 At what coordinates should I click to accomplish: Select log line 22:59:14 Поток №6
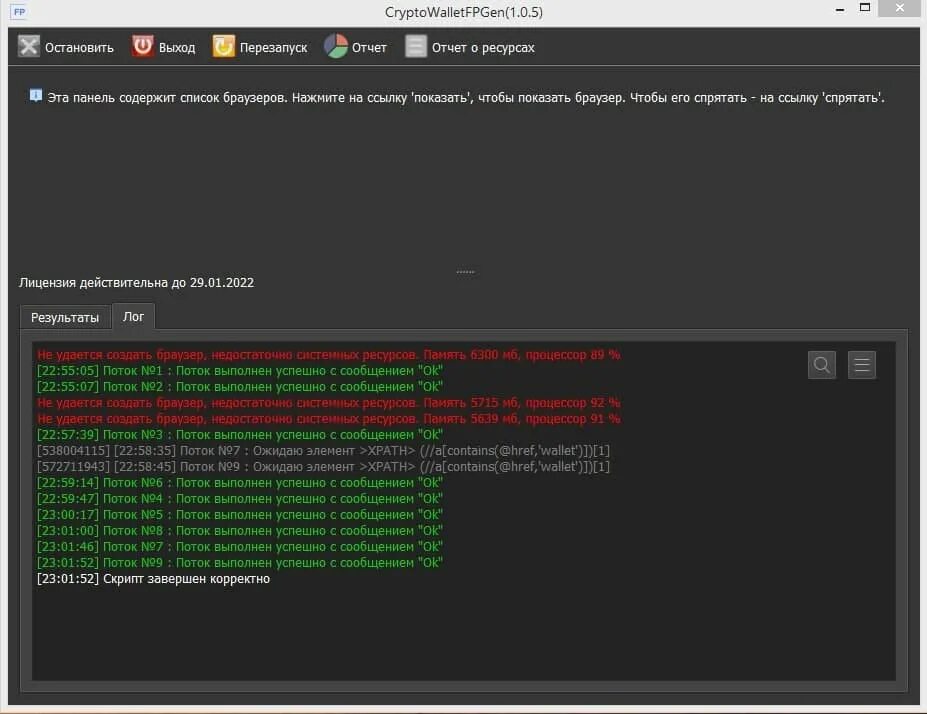[240, 482]
